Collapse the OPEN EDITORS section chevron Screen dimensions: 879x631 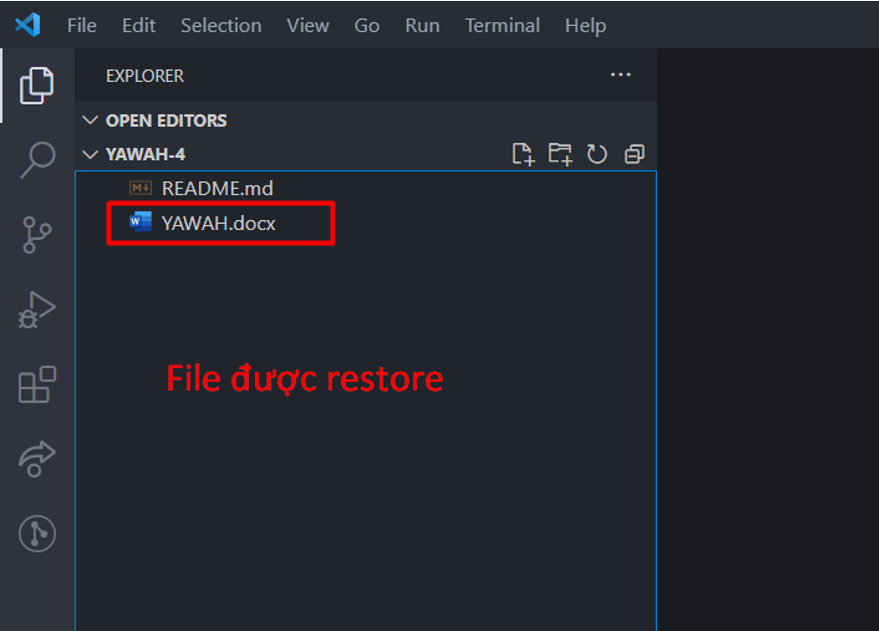[90, 120]
